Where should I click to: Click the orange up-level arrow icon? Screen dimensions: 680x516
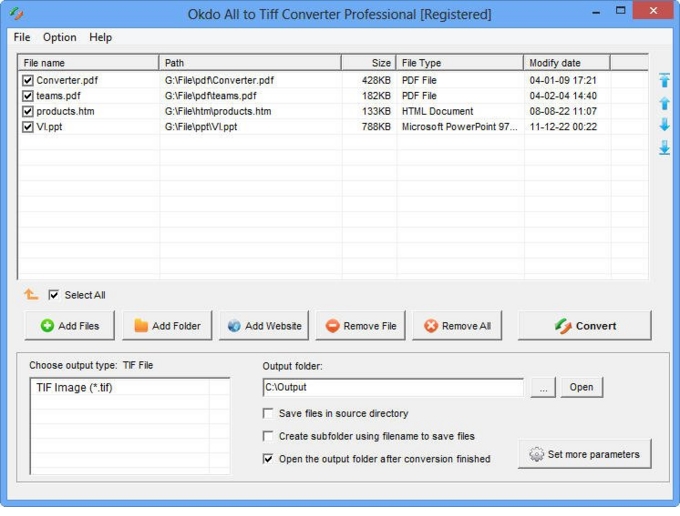pos(31,295)
